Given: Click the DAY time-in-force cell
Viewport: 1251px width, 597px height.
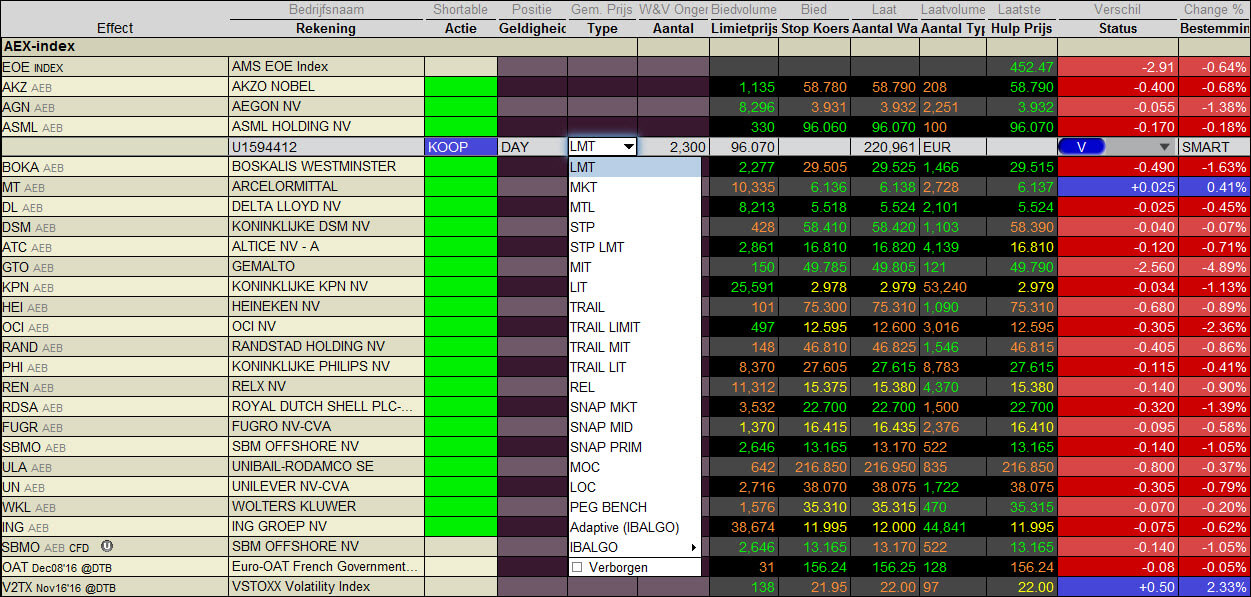Looking at the screenshot, I should tap(532, 147).
